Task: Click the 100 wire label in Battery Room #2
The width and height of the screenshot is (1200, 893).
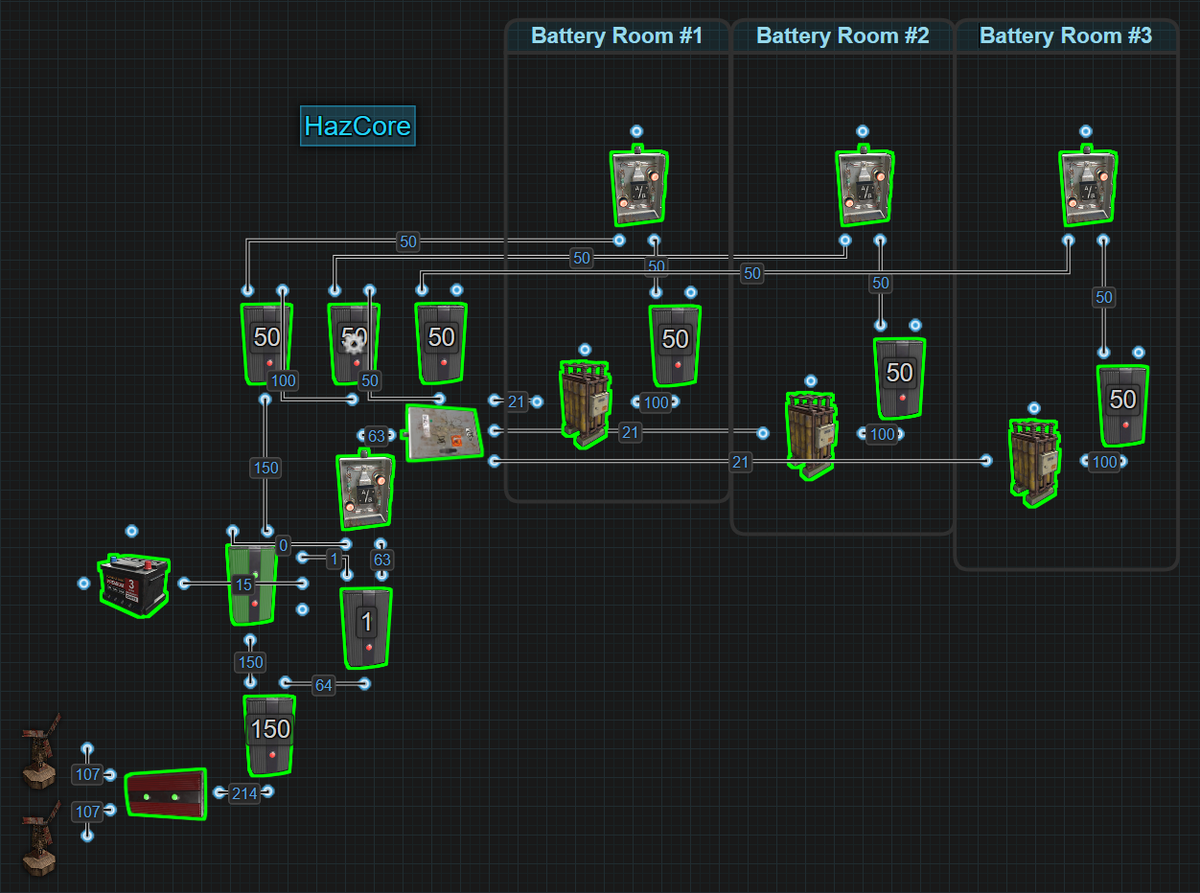Action: coord(883,434)
